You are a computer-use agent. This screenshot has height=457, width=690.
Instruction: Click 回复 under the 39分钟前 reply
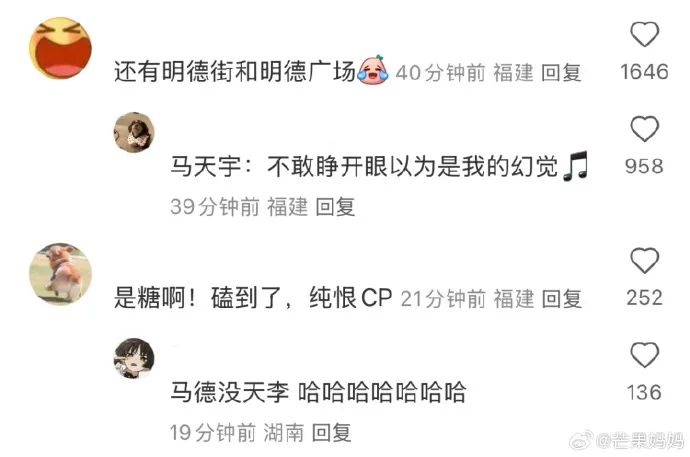coord(335,206)
